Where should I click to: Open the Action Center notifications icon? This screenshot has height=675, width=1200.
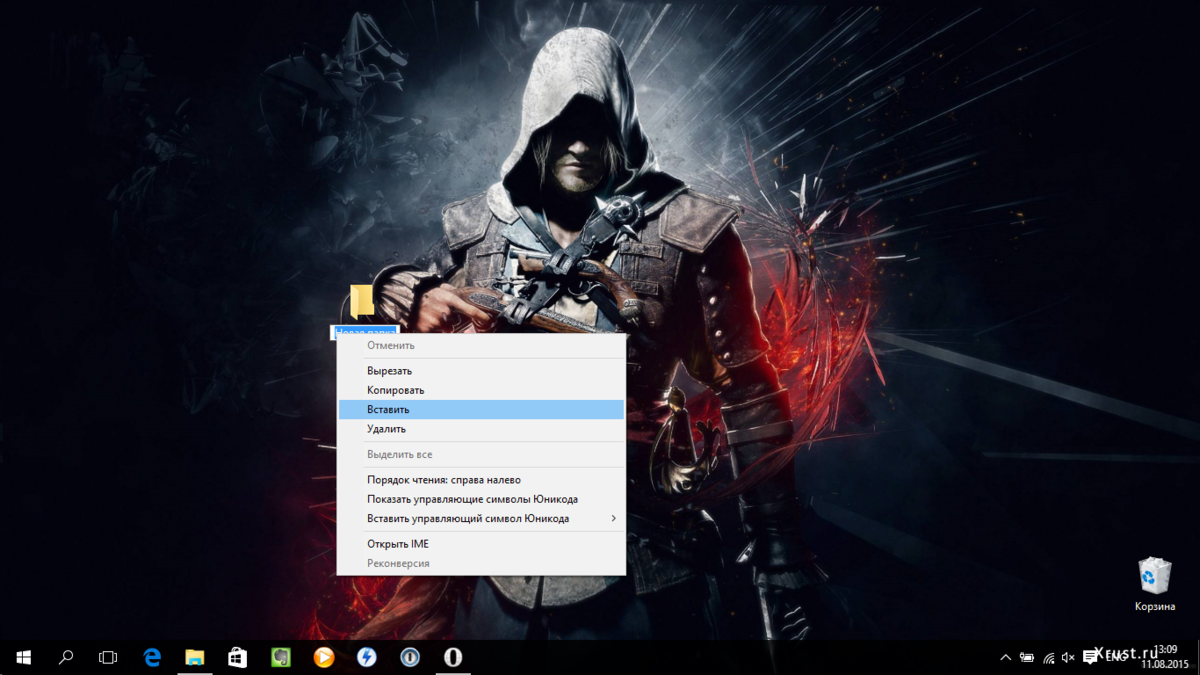click(1090, 657)
